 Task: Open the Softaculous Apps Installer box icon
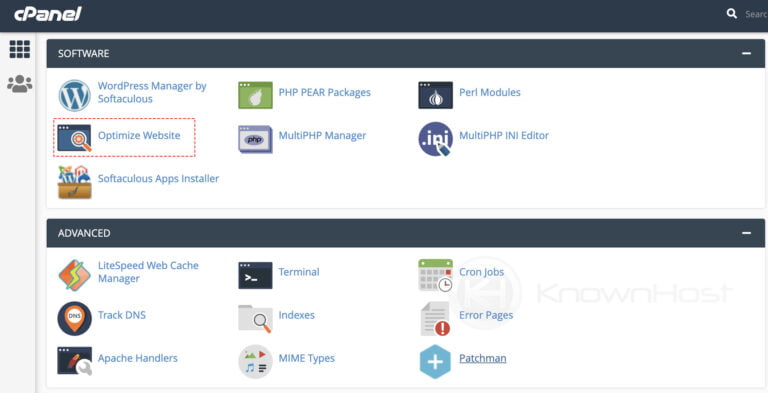[74, 182]
